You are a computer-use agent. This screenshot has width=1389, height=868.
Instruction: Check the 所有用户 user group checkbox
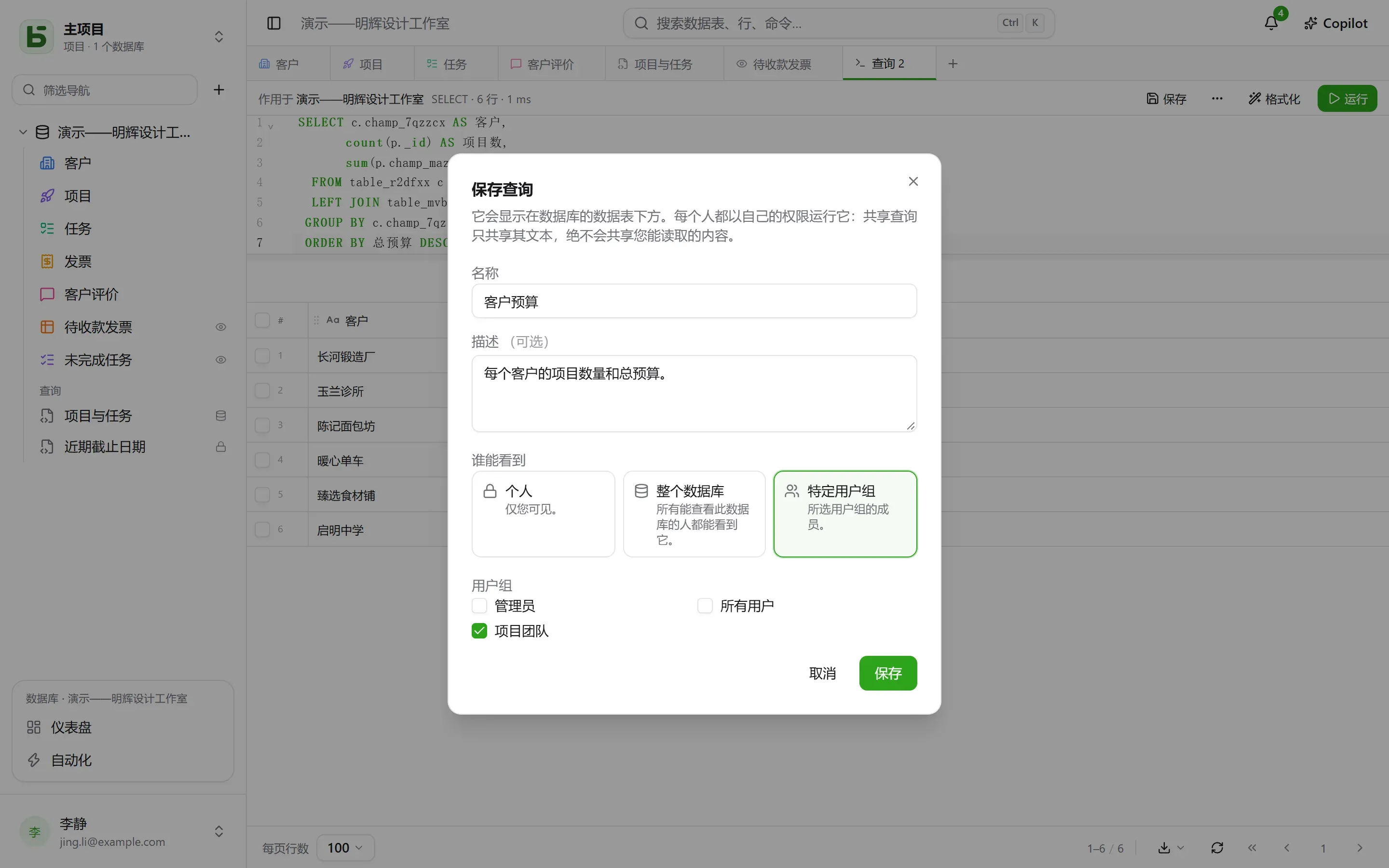pos(705,606)
